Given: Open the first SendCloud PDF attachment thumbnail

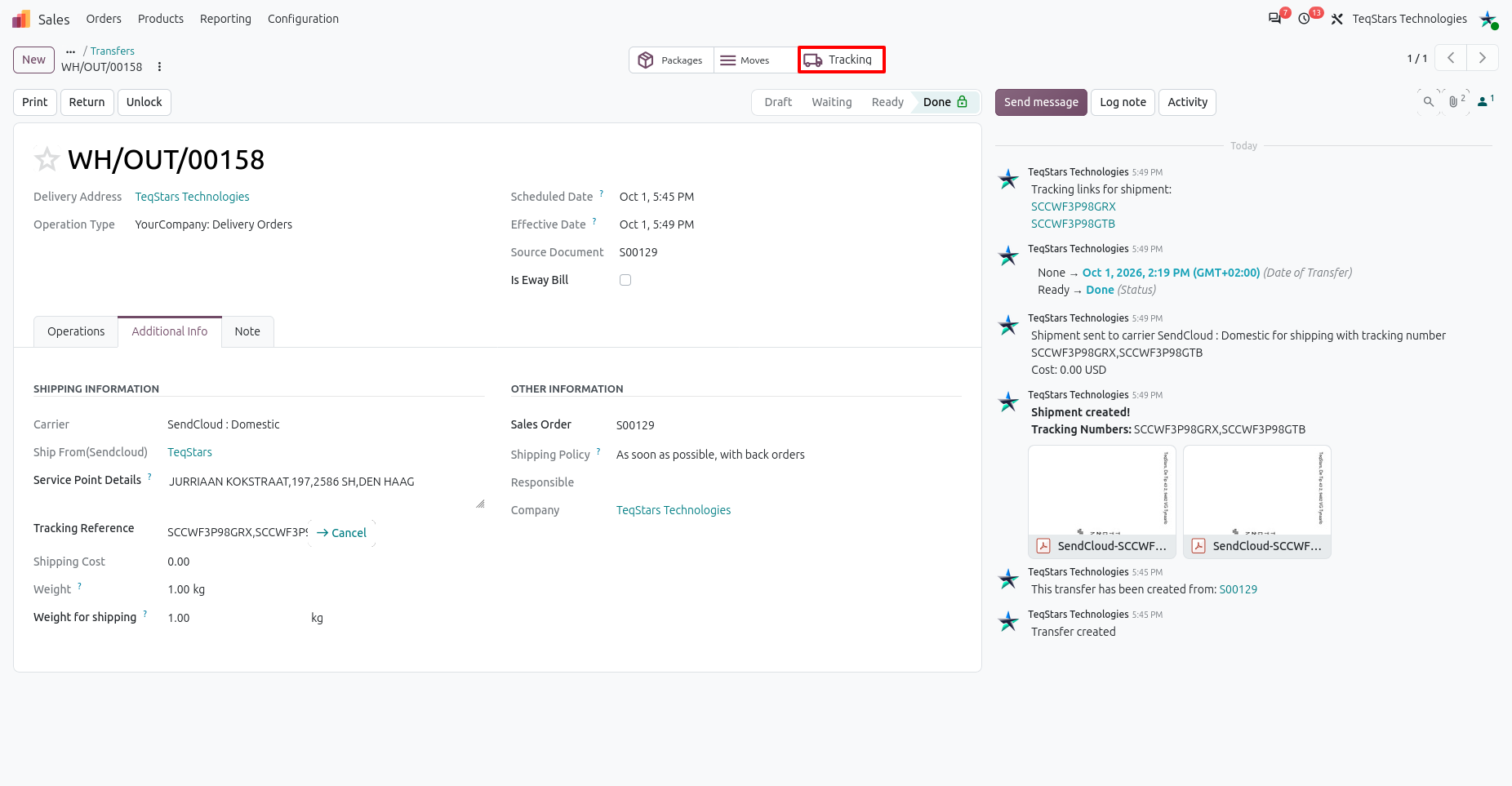Looking at the screenshot, I should click(1102, 501).
